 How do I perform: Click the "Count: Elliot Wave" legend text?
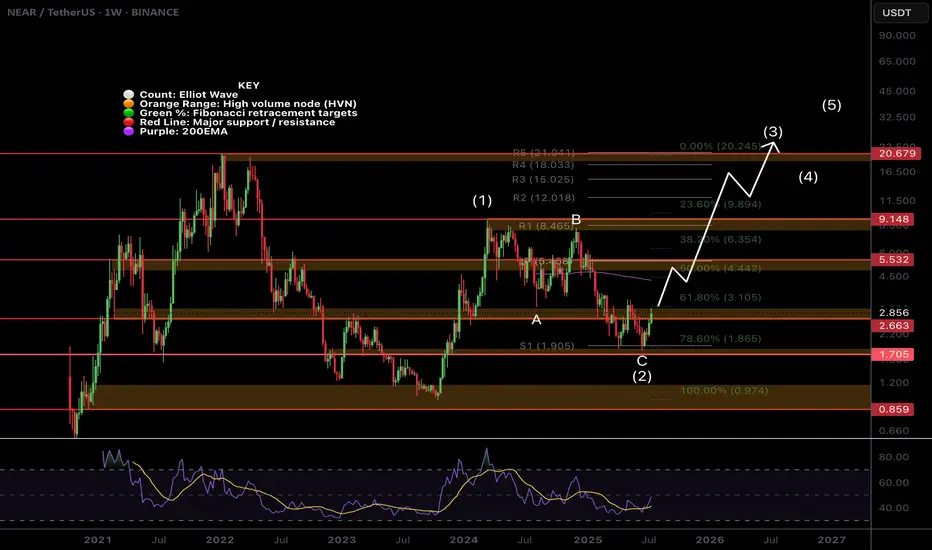coord(188,95)
